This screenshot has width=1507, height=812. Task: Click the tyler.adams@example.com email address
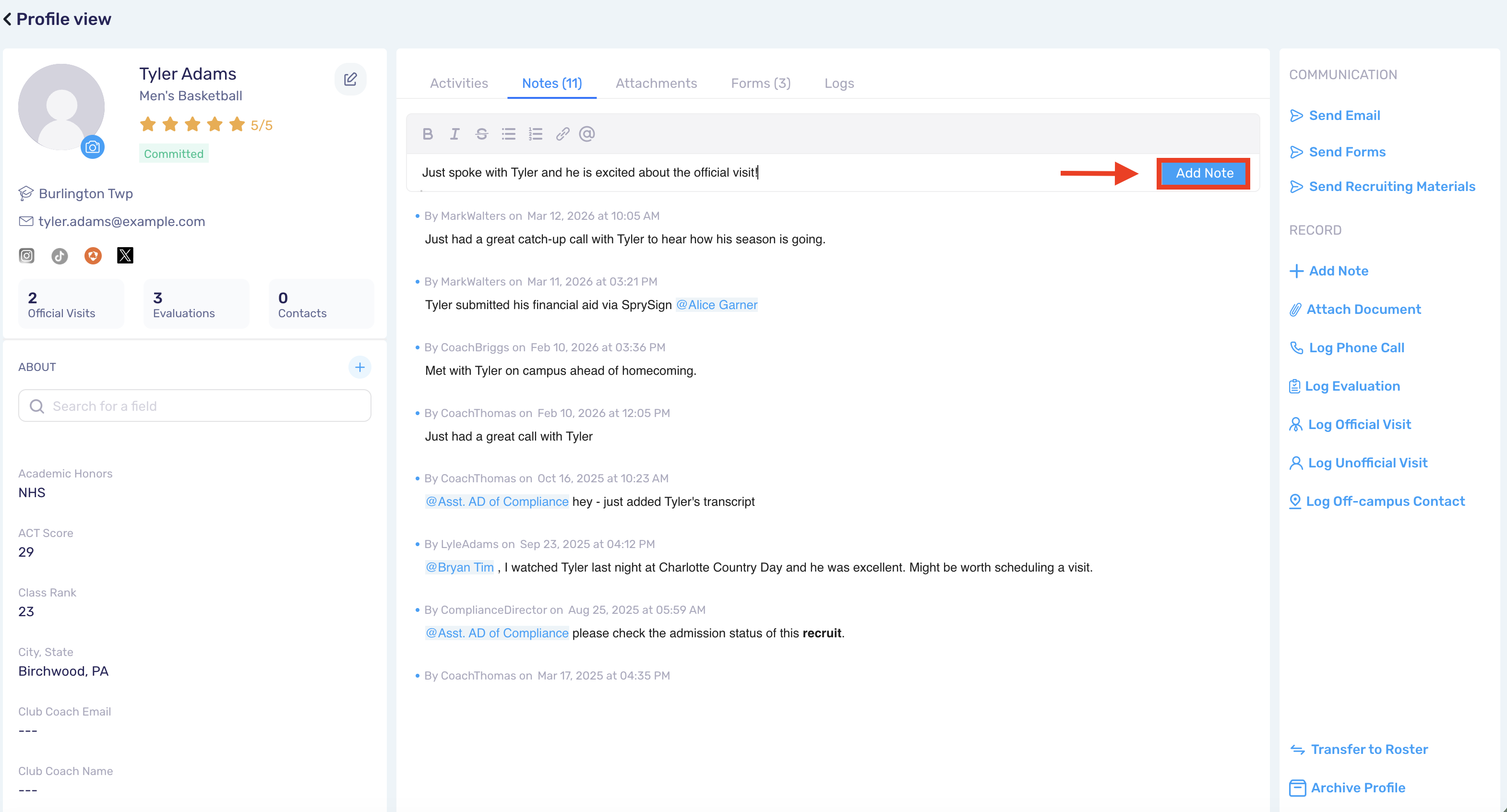point(122,222)
